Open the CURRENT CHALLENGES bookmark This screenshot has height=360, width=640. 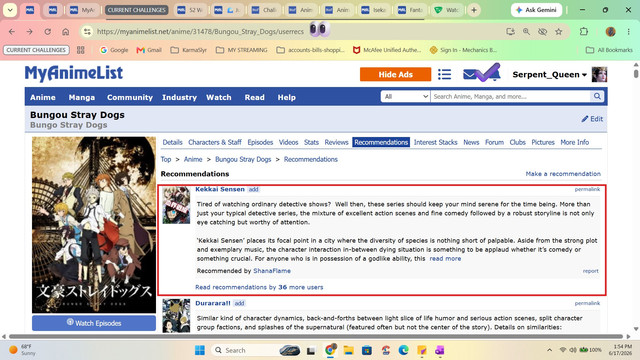click(36, 50)
